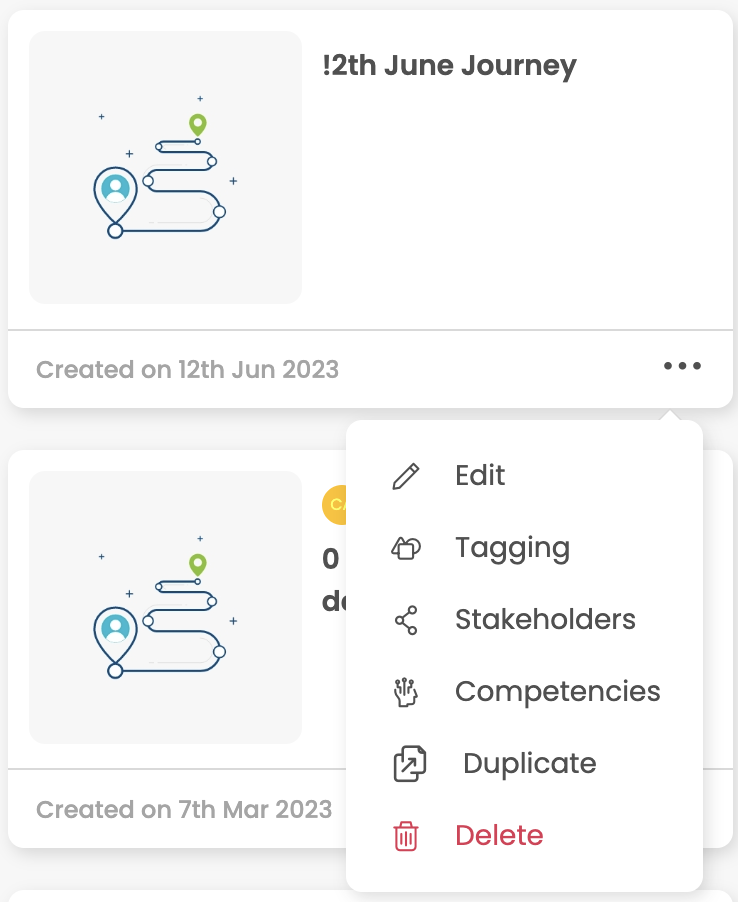Open the !2th June Journey title

[449, 66]
